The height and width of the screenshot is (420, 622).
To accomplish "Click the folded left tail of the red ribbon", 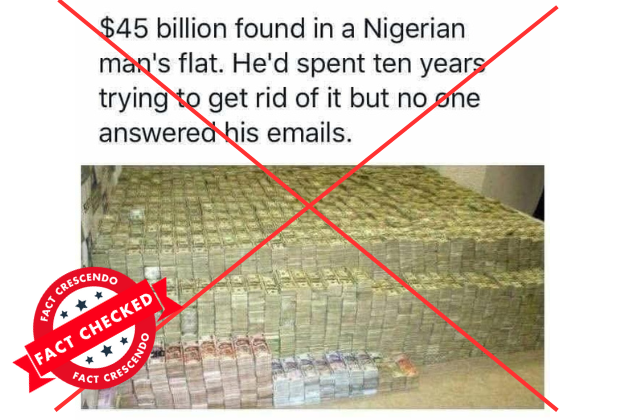I will (x=29, y=369).
